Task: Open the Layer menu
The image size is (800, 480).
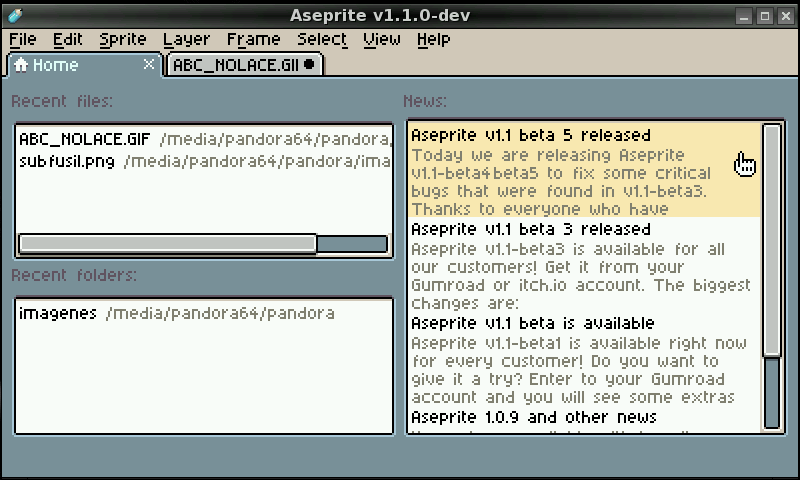Action: tap(186, 39)
